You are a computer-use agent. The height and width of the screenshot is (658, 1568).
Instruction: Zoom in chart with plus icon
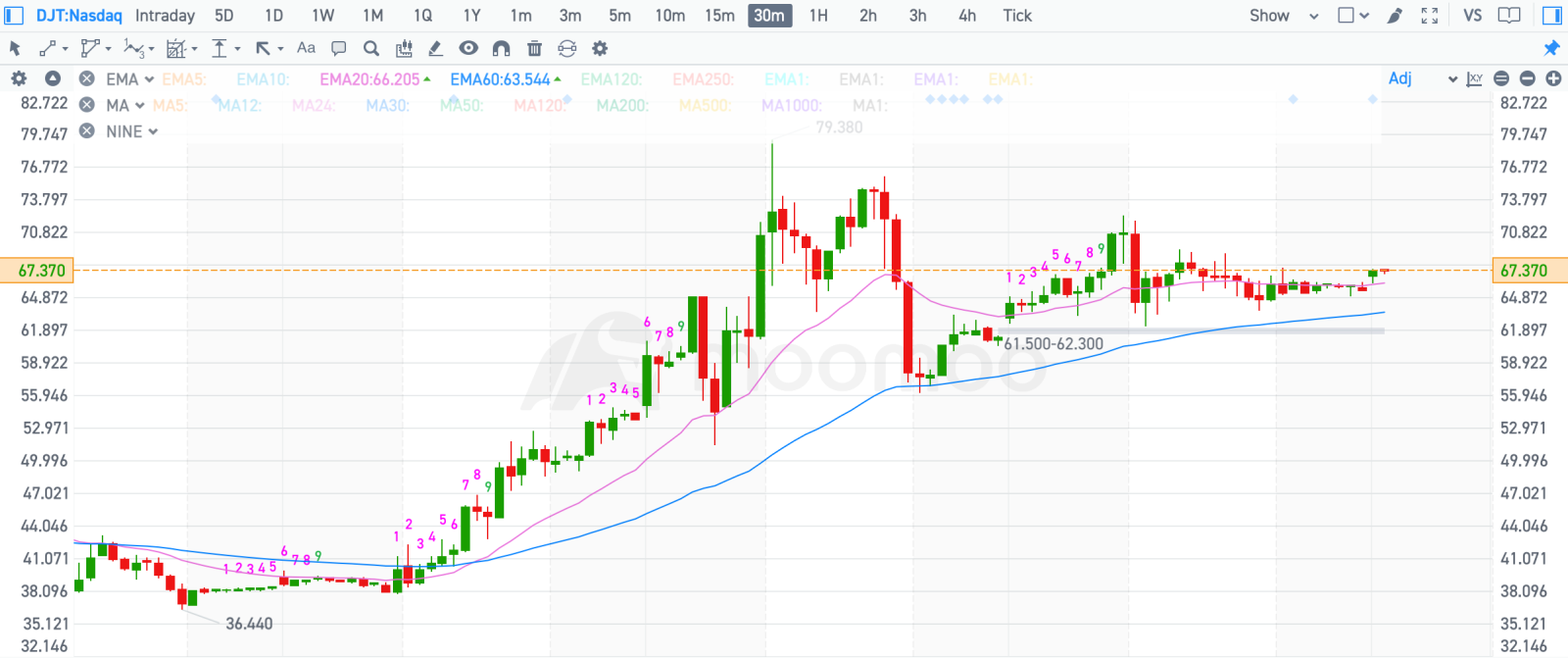click(1553, 78)
